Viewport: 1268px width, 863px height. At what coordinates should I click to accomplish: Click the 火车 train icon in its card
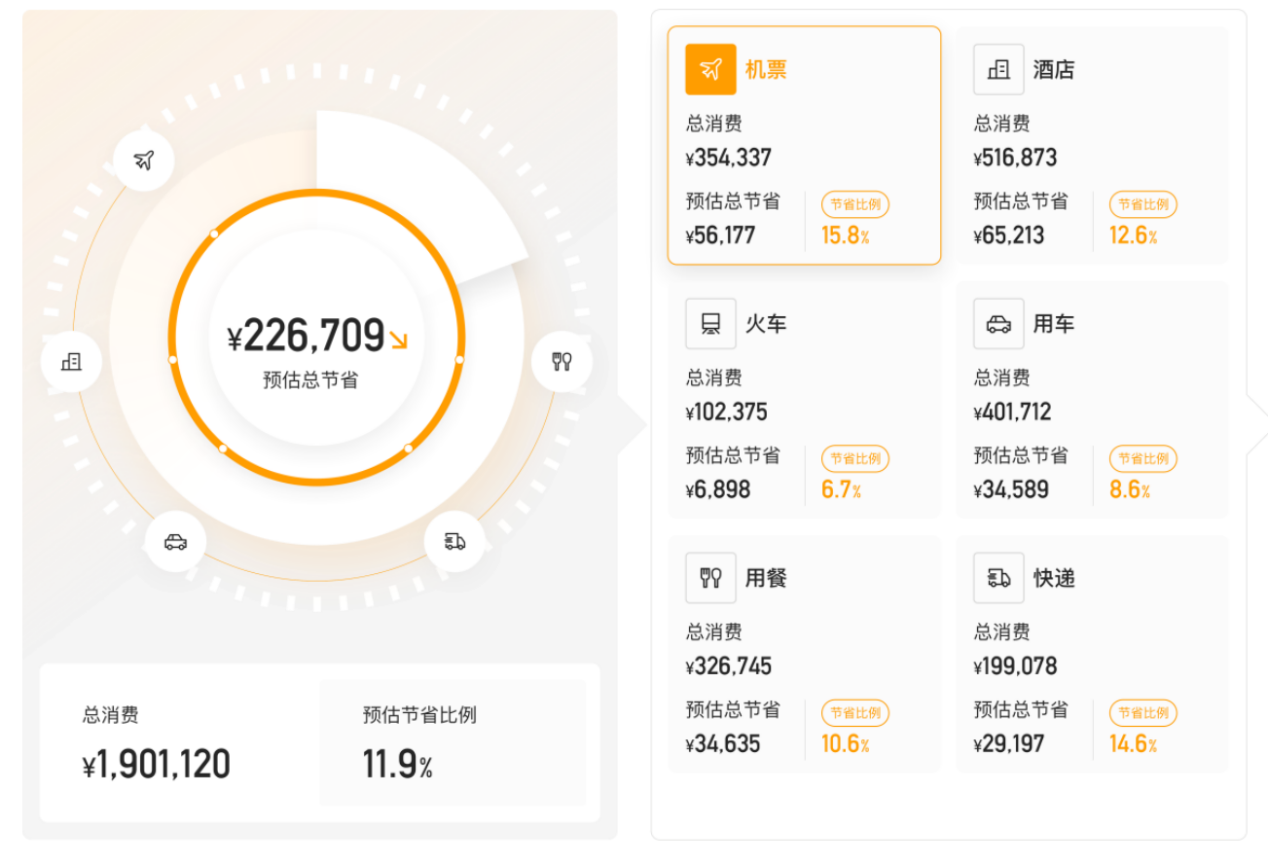point(710,323)
